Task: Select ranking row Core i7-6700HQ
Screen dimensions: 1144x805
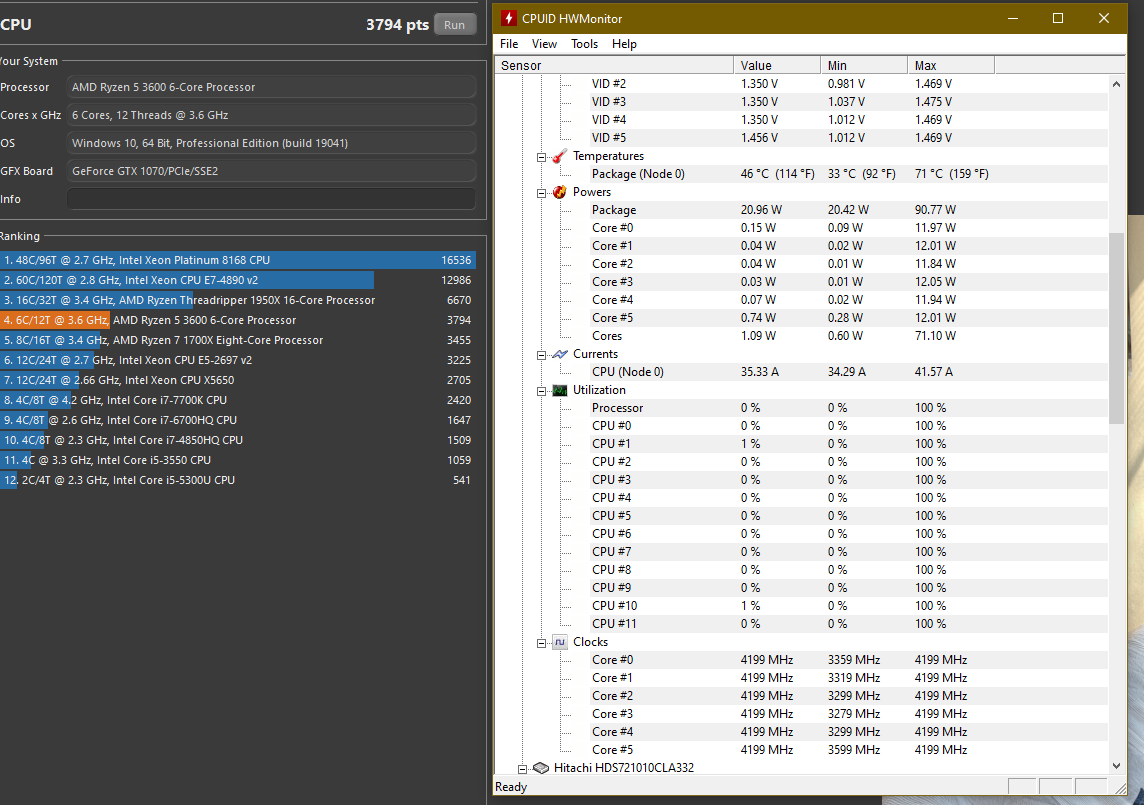Action: (238, 420)
